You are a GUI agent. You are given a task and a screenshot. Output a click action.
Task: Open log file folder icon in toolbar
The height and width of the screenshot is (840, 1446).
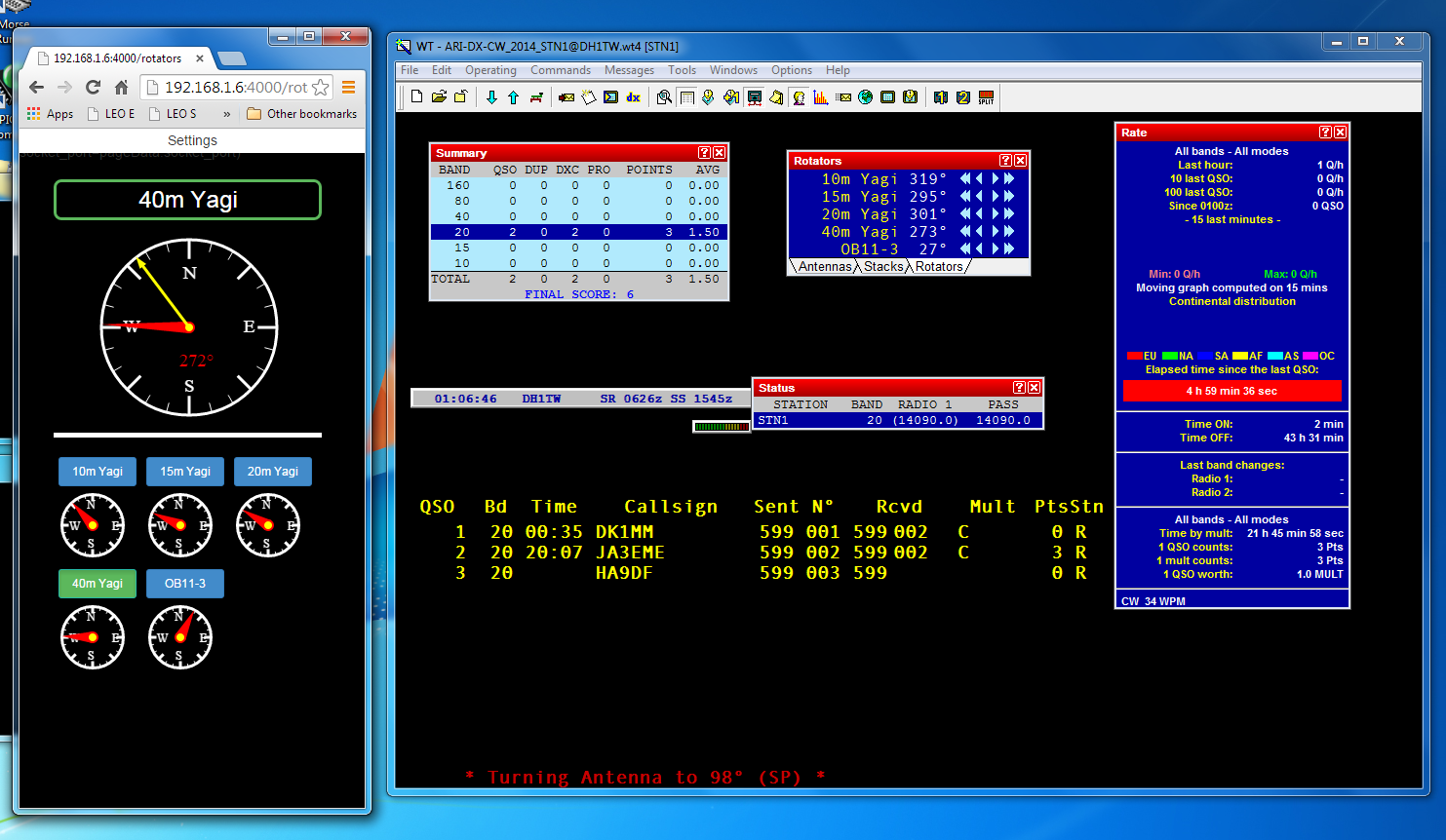coord(439,97)
